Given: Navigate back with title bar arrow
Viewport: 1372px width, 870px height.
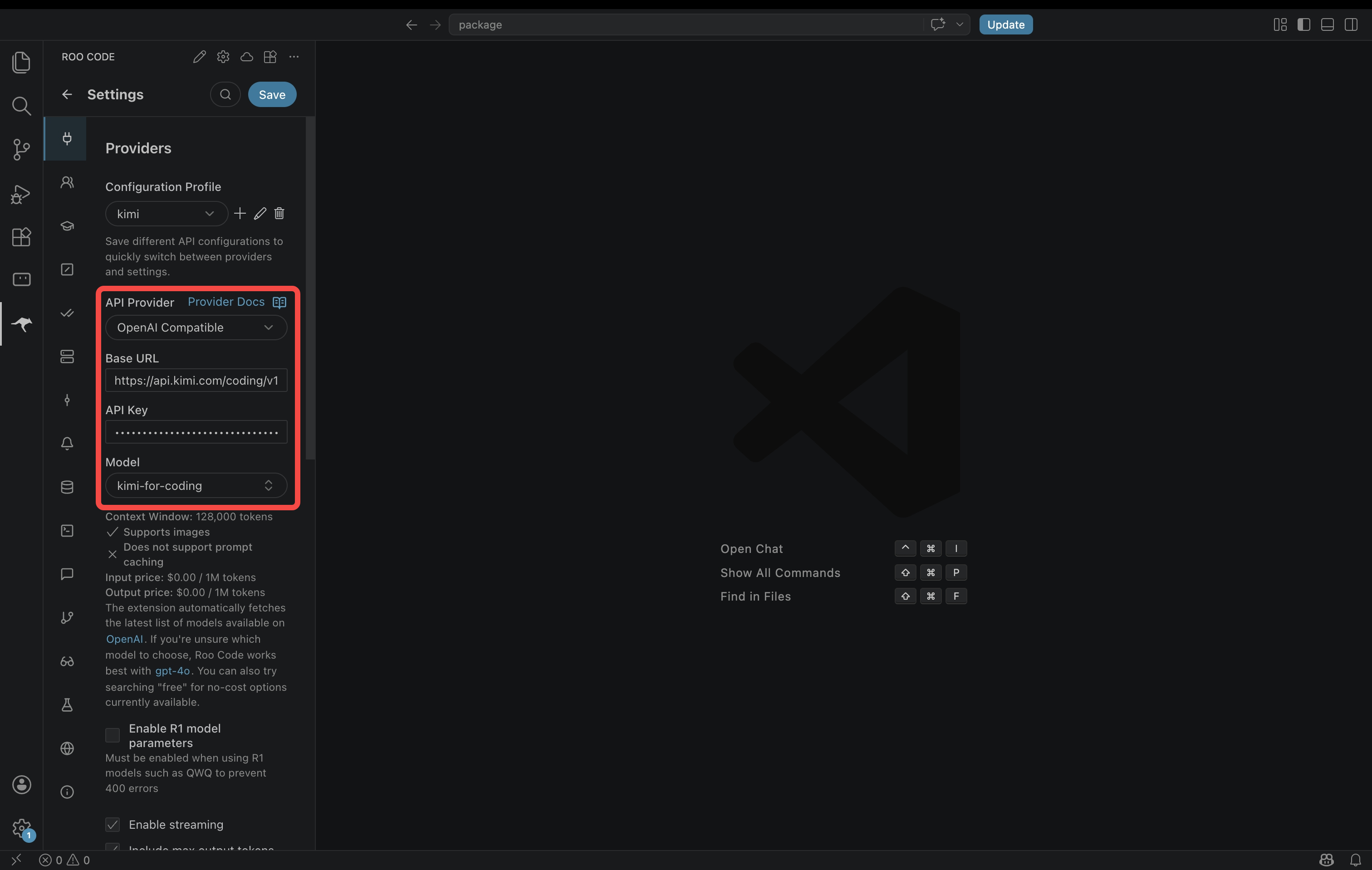Looking at the screenshot, I should point(412,24).
